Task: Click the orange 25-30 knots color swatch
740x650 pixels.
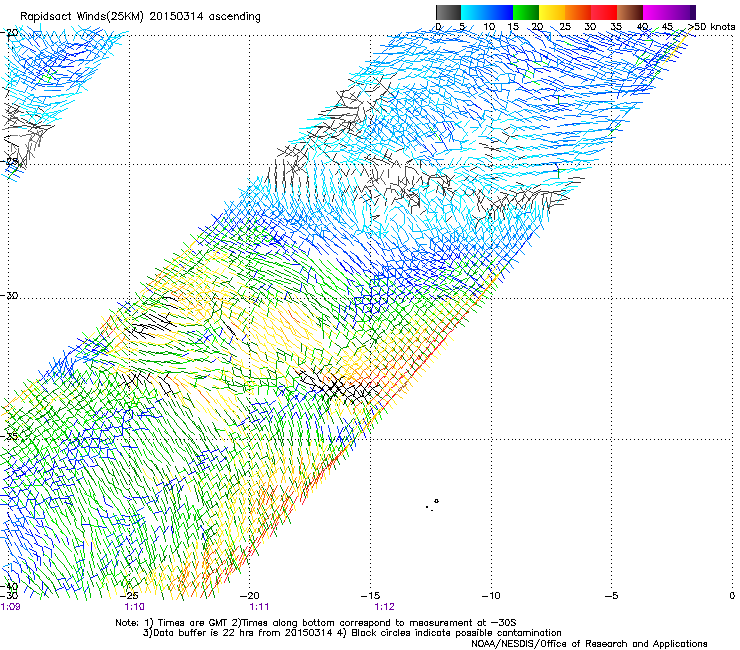Action: (x=578, y=12)
